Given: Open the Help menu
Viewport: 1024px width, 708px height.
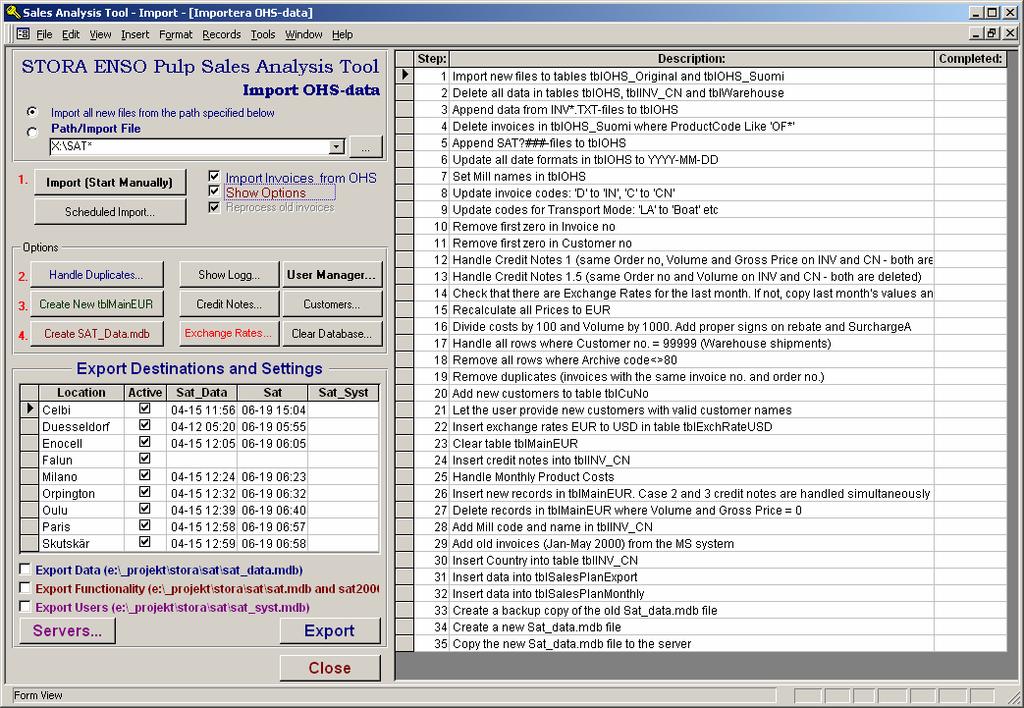Looking at the screenshot, I should [x=342, y=35].
